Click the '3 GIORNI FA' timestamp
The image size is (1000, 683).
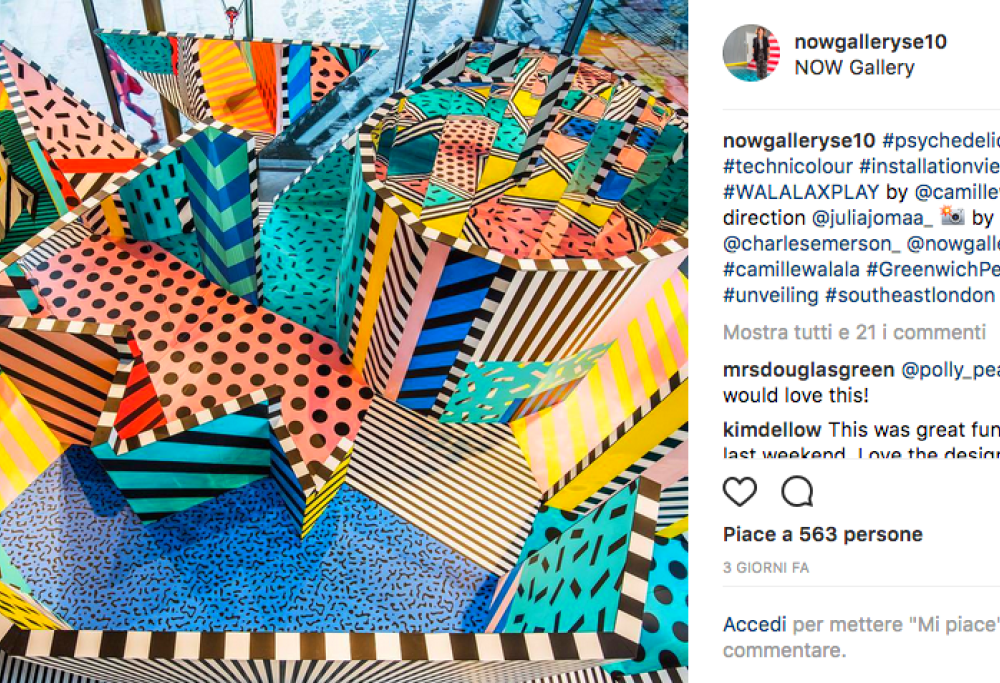point(766,568)
